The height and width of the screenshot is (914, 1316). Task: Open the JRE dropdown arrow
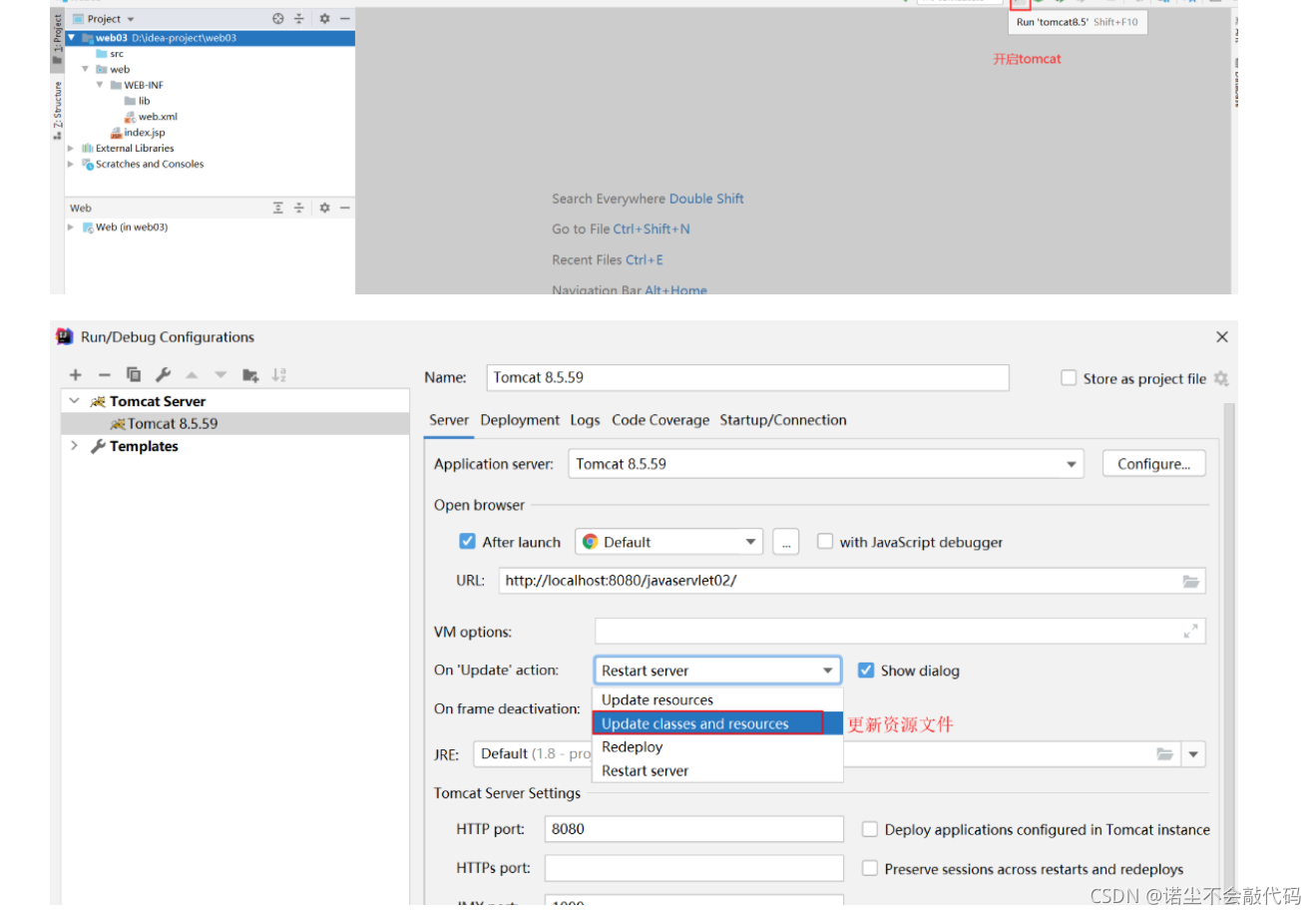point(1193,754)
